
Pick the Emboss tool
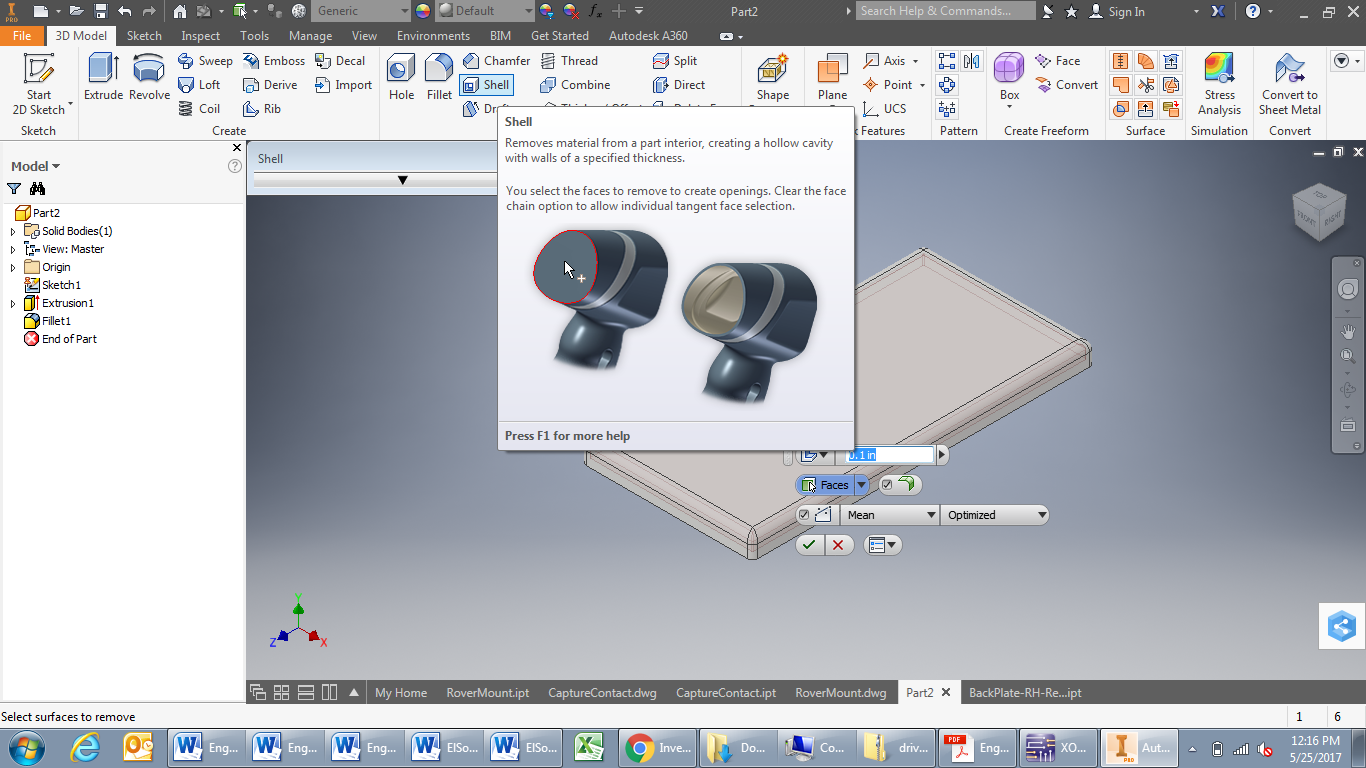pyautogui.click(x=274, y=61)
